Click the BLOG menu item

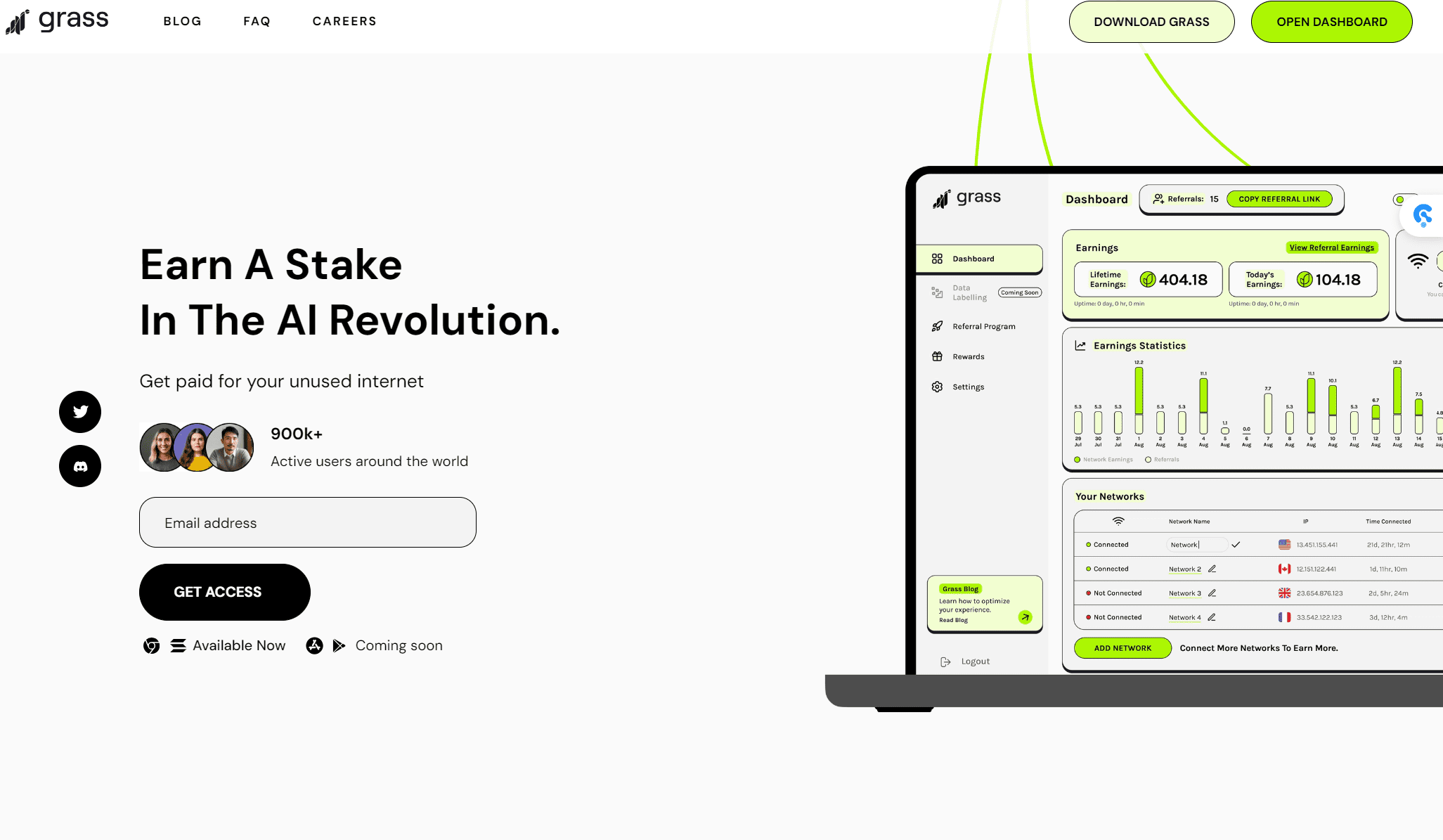[x=181, y=21]
